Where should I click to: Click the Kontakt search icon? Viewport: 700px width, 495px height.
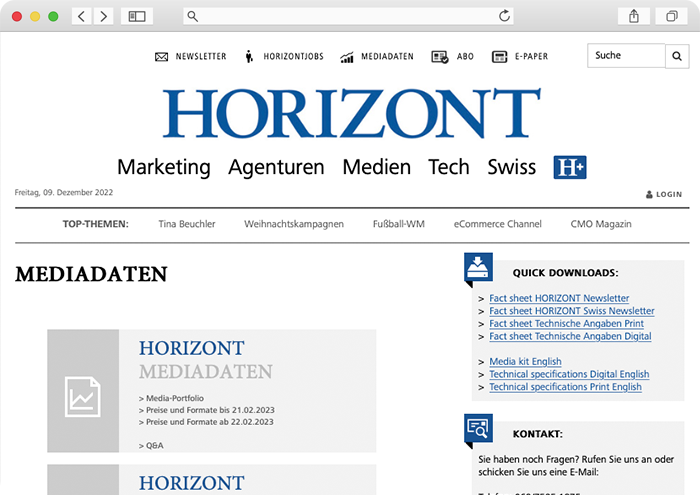(x=478, y=428)
